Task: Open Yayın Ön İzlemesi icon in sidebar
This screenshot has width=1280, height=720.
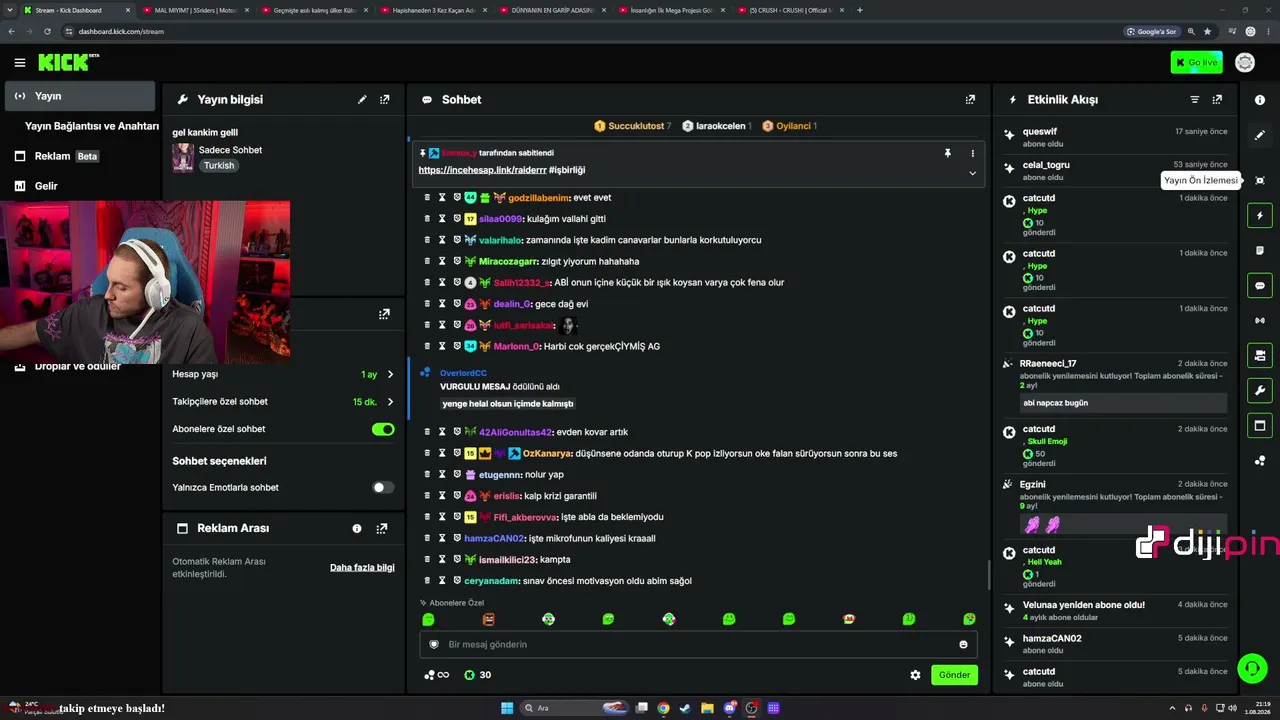Action: pyautogui.click(x=1260, y=180)
